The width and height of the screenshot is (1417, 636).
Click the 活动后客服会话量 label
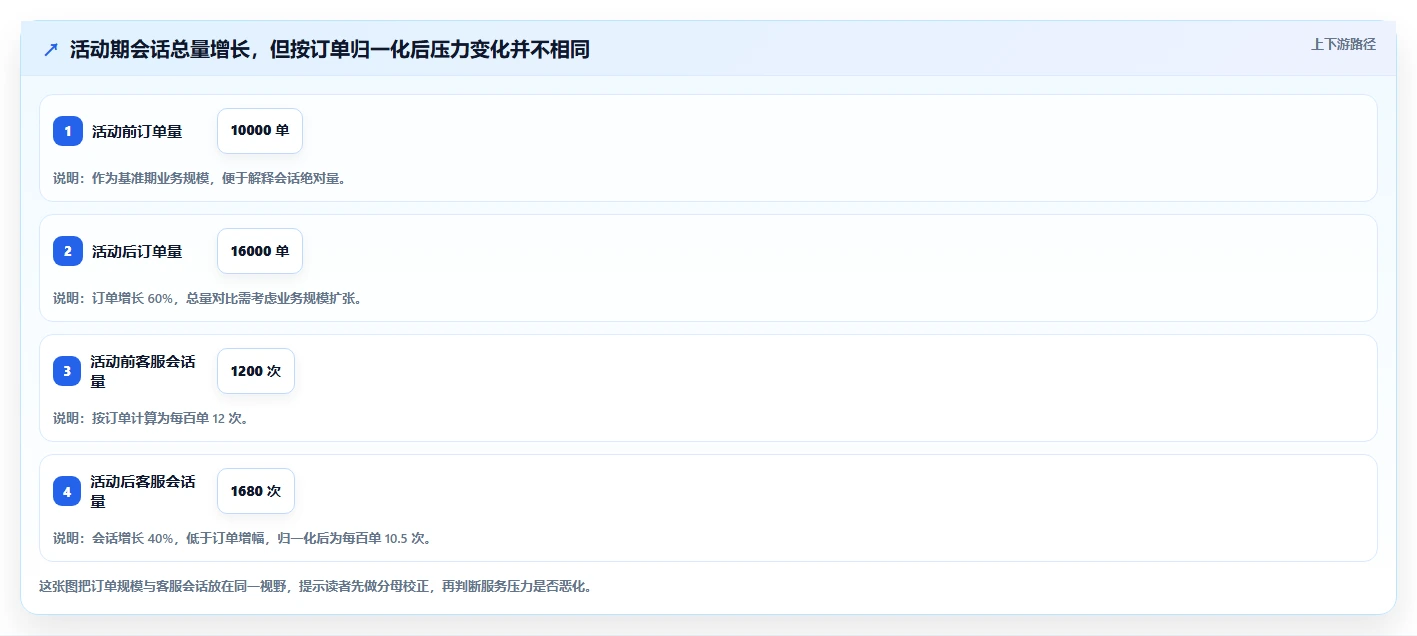pyautogui.click(x=143, y=491)
